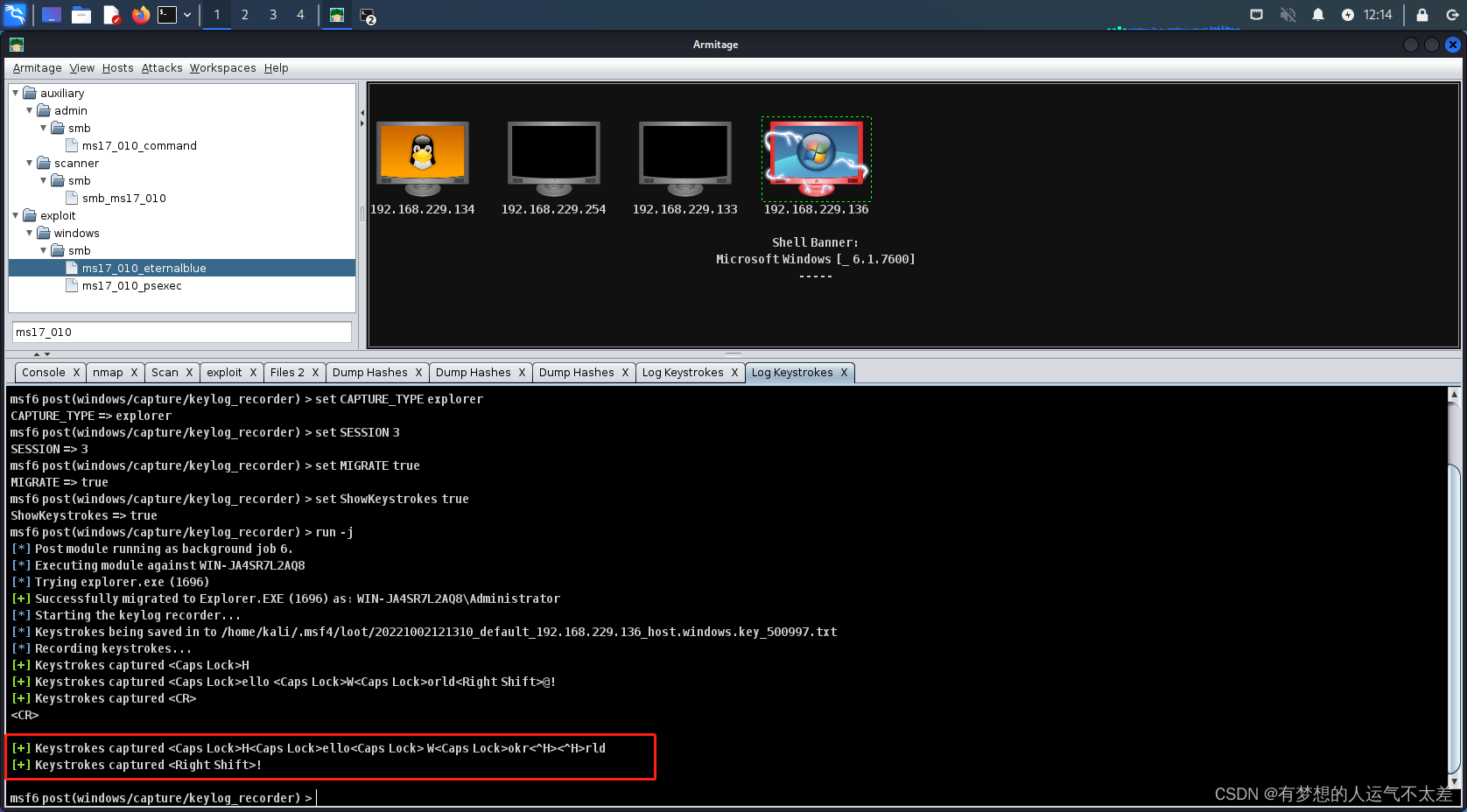
Task: Click the console scrollbar down arrow
Action: [1454, 781]
